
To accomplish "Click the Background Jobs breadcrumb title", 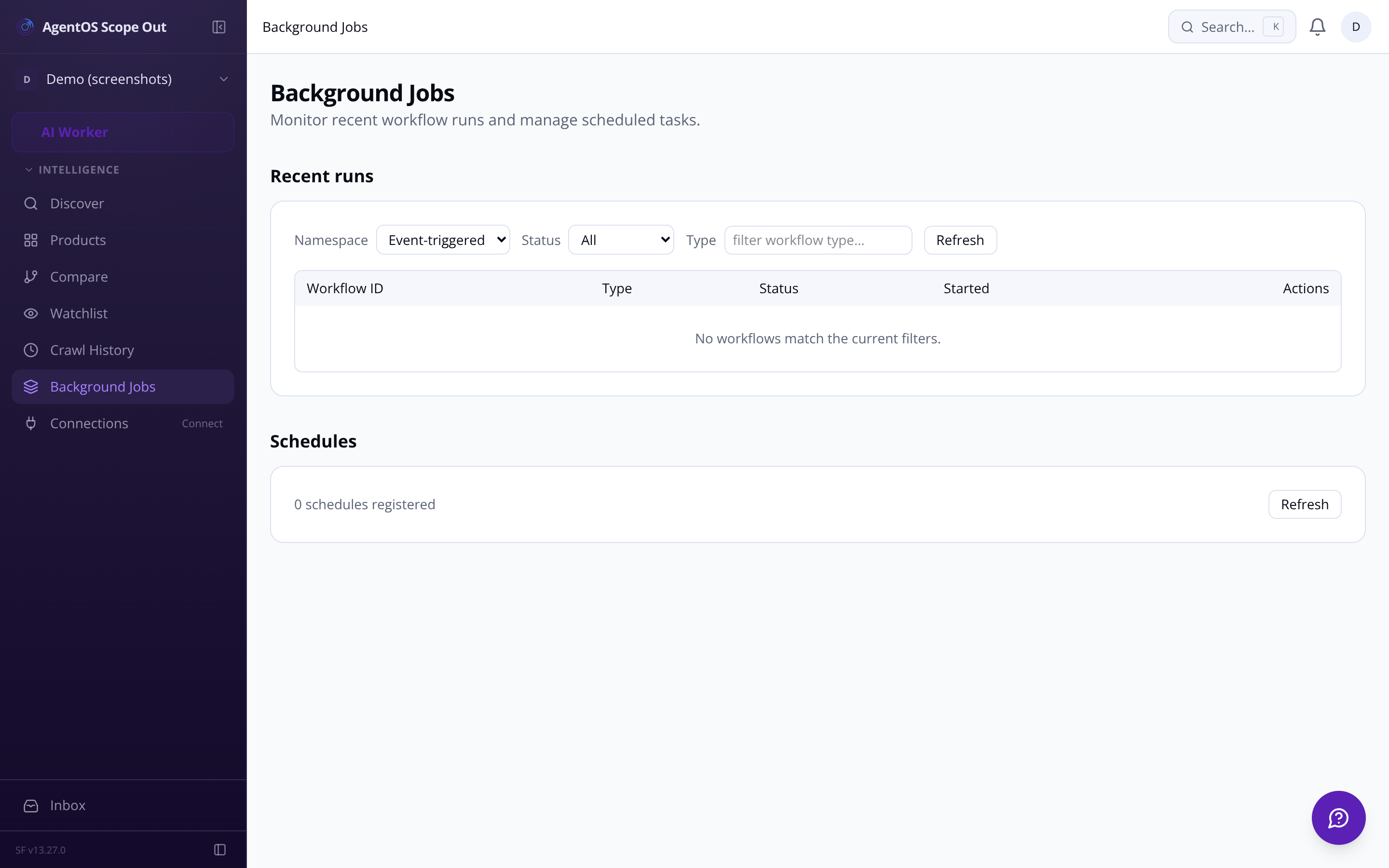I will coord(314,27).
